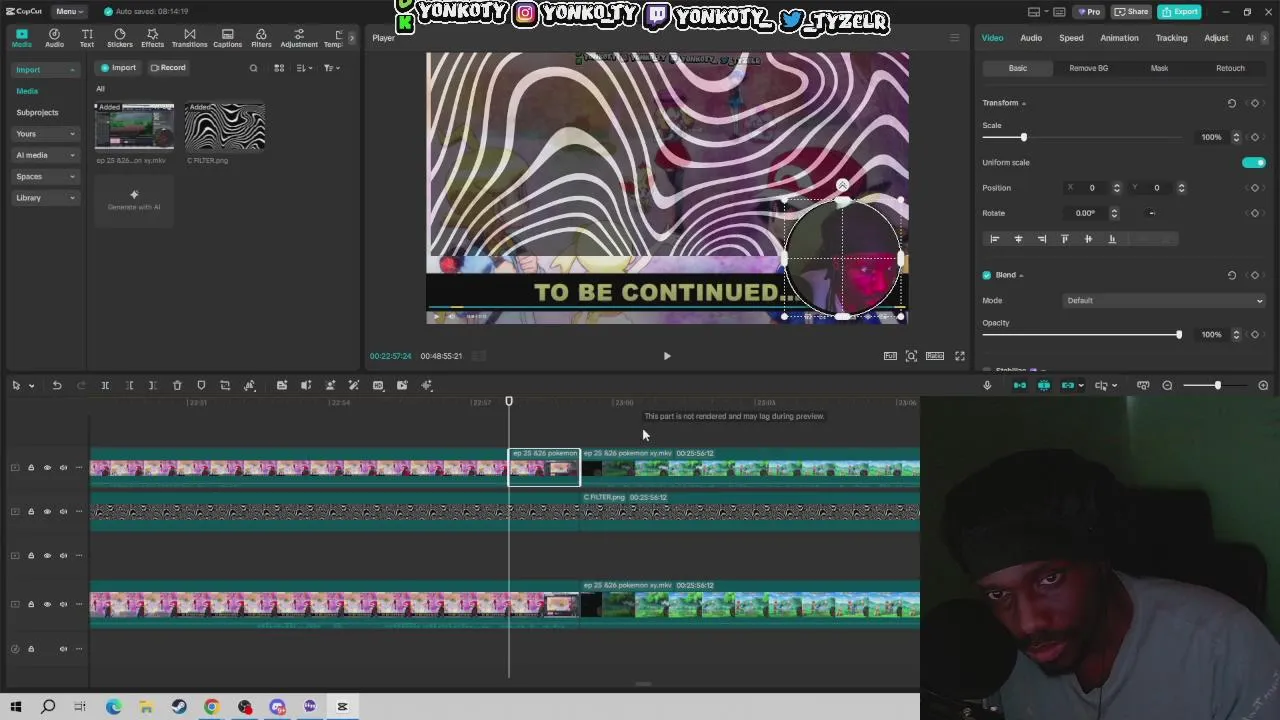Click the Record button in media panel

pos(168,68)
